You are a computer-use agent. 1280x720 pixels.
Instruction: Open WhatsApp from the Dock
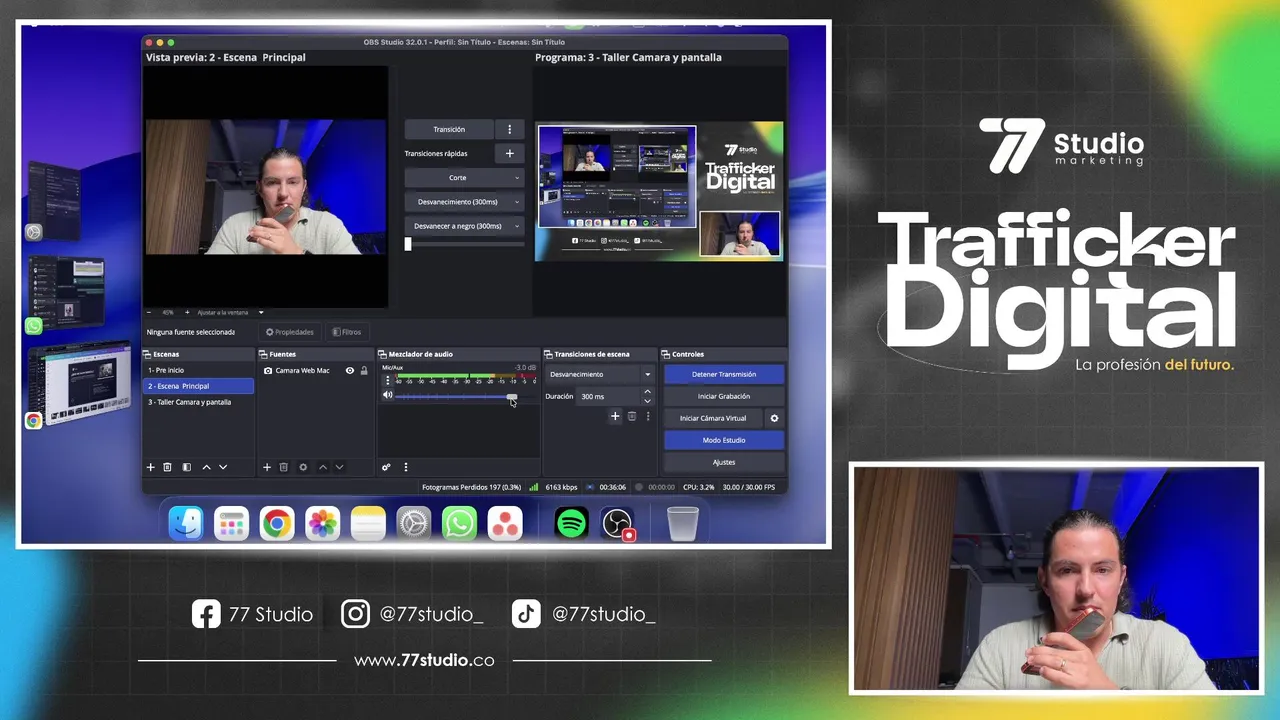[459, 523]
